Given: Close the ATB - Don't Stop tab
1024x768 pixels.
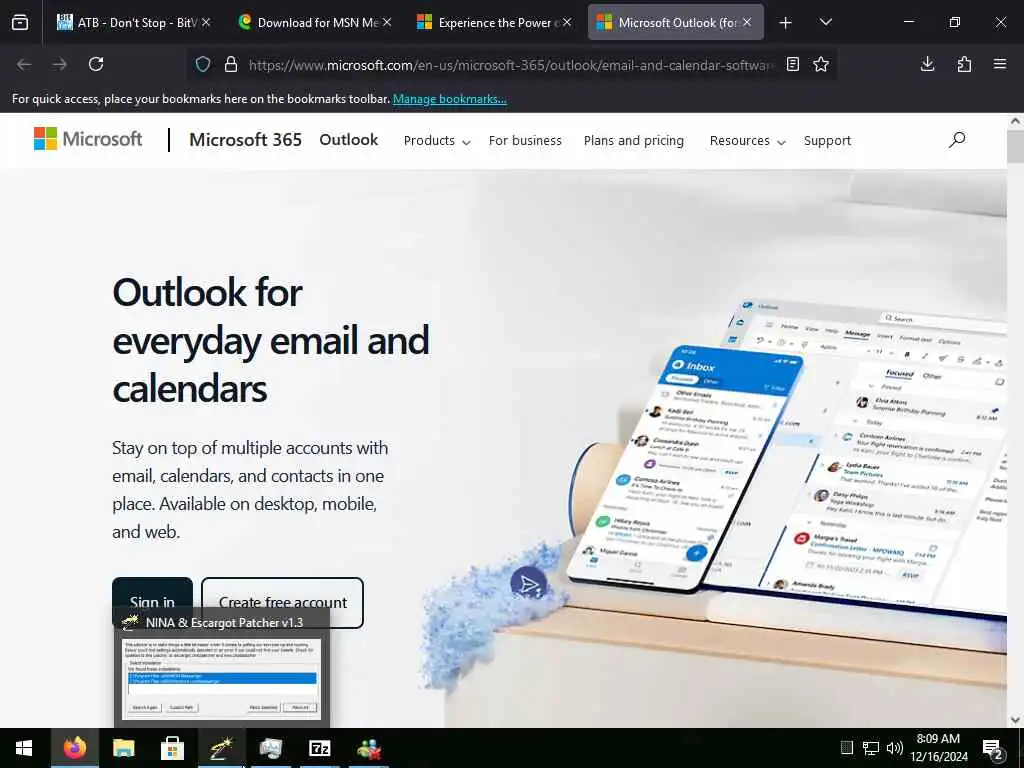Looking at the screenshot, I should pyautogui.click(x=206, y=22).
